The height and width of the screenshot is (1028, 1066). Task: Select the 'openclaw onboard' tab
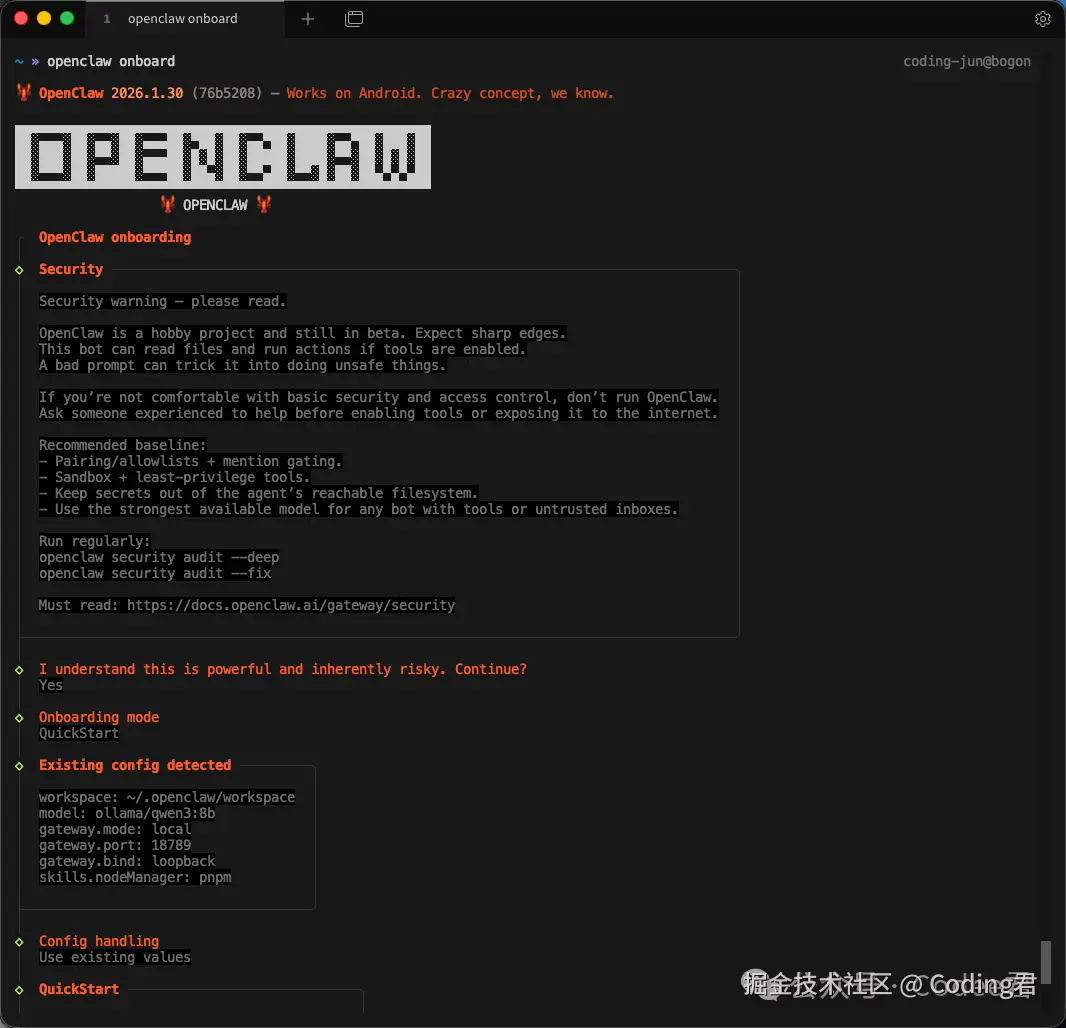[184, 19]
